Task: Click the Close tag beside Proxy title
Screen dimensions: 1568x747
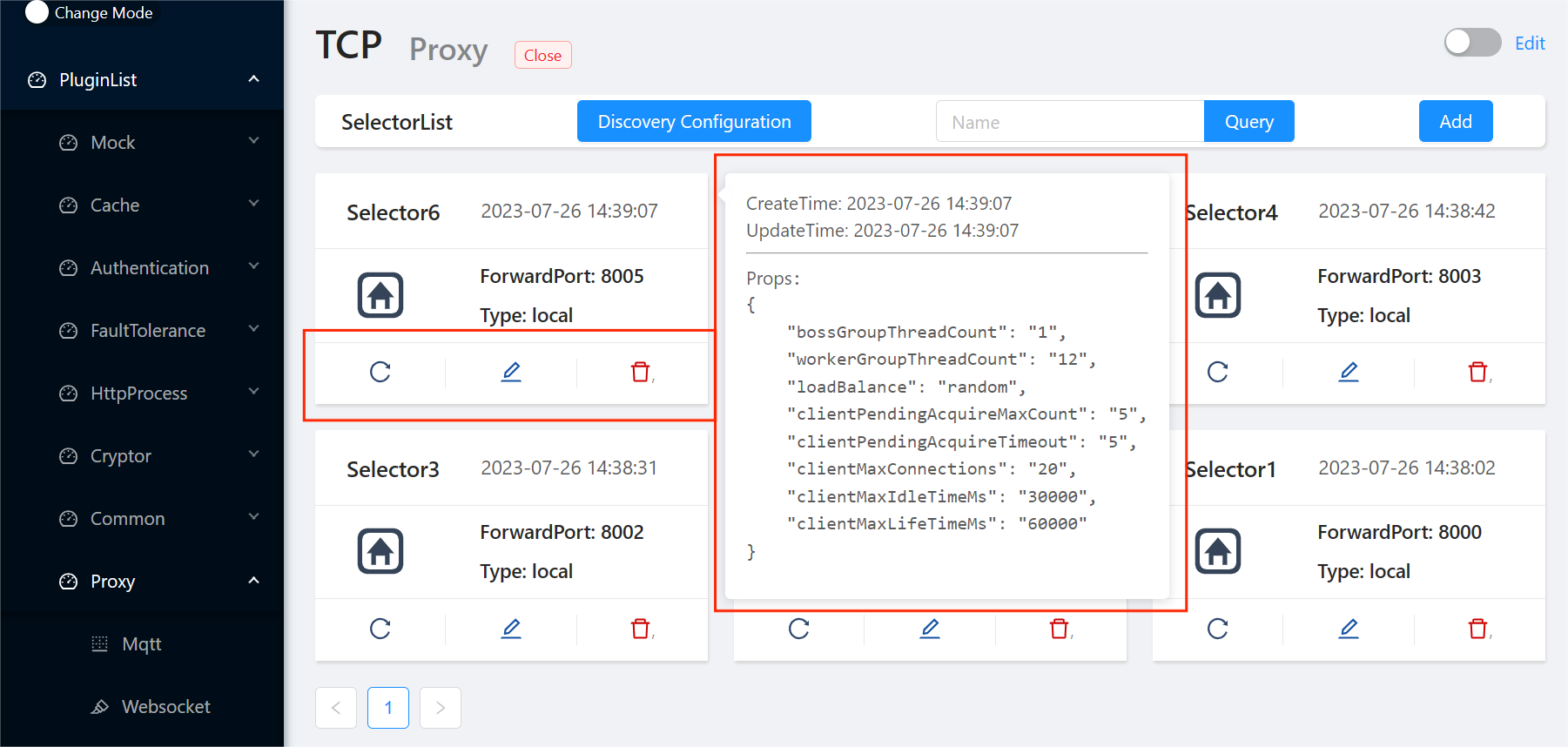Action: click(x=542, y=56)
